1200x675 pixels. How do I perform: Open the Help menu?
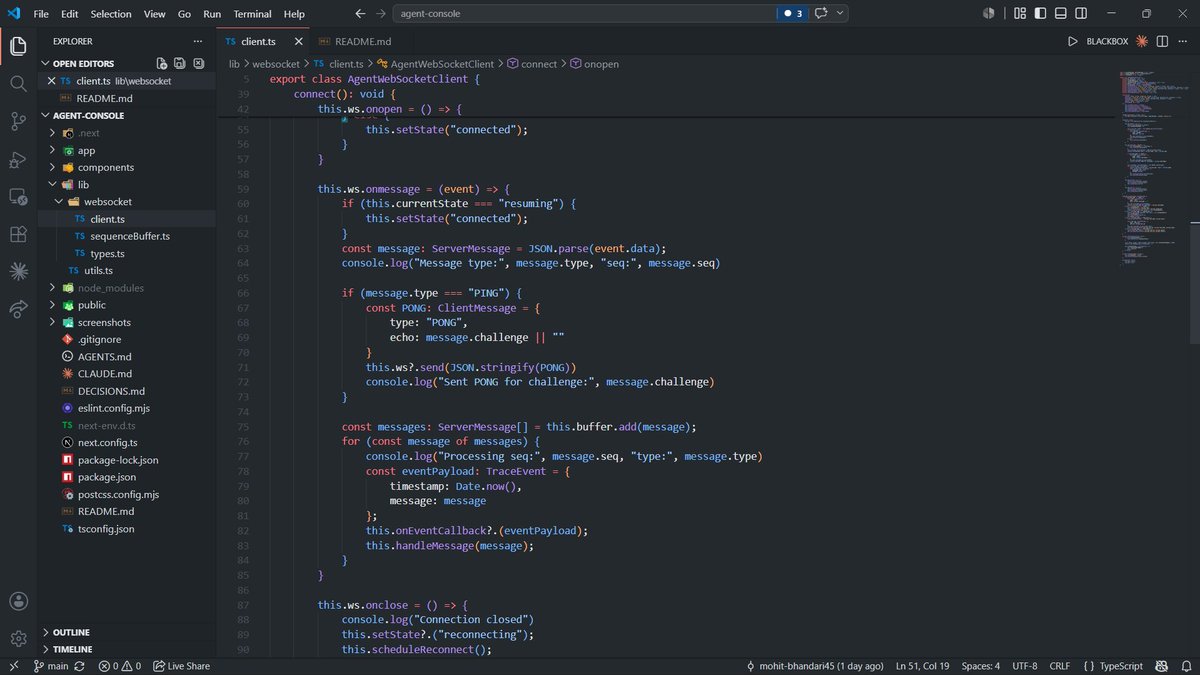(x=294, y=14)
